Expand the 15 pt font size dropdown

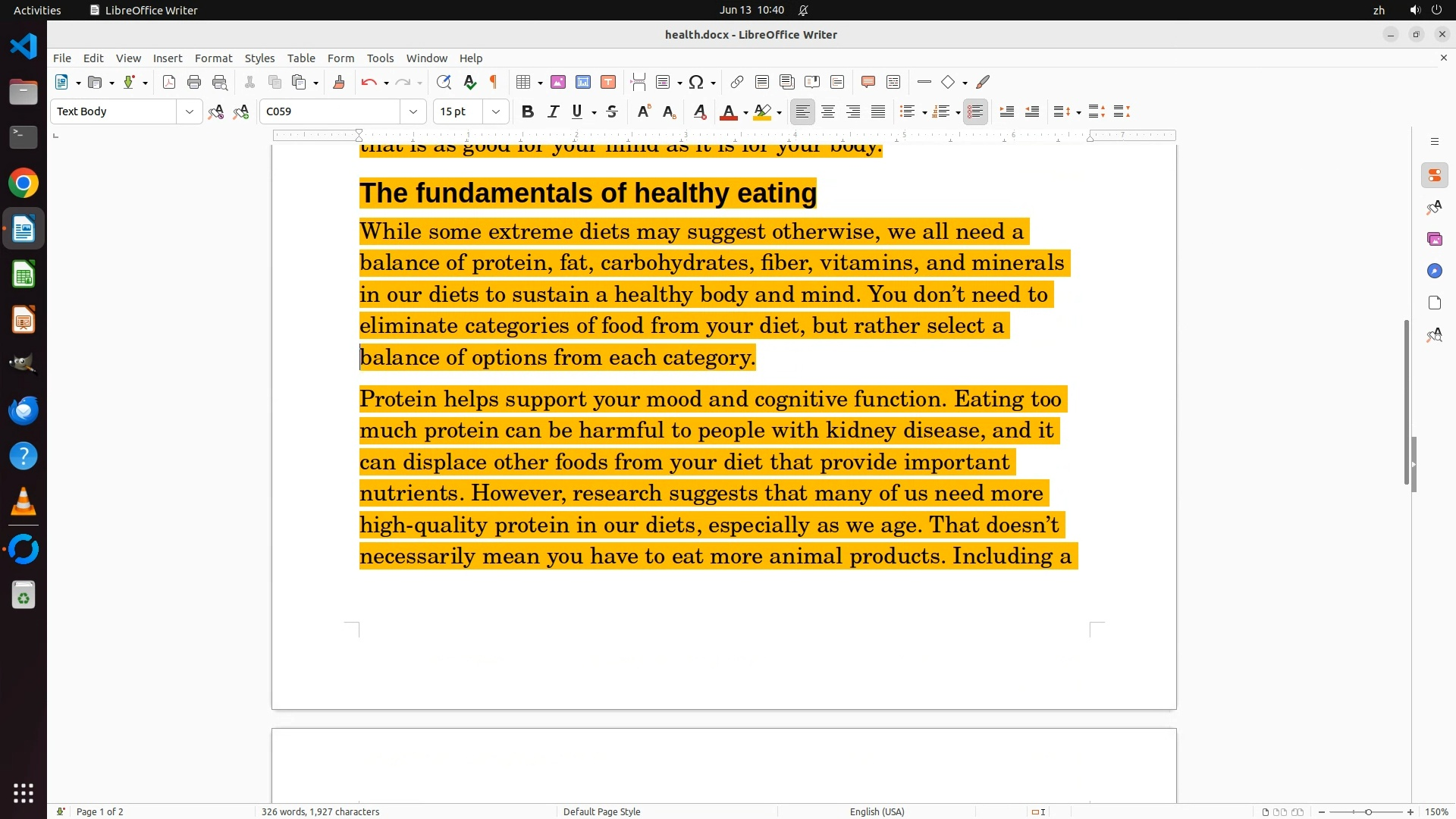click(496, 112)
